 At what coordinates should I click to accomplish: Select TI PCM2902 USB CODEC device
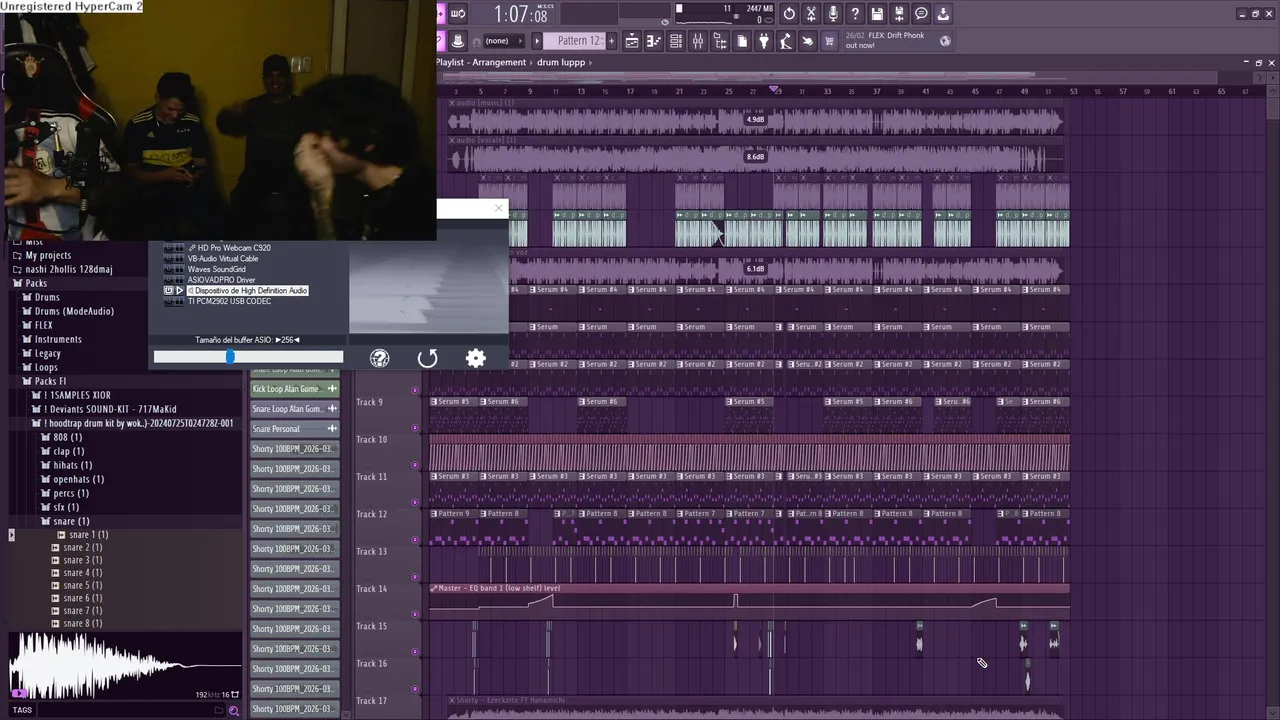[x=229, y=301]
